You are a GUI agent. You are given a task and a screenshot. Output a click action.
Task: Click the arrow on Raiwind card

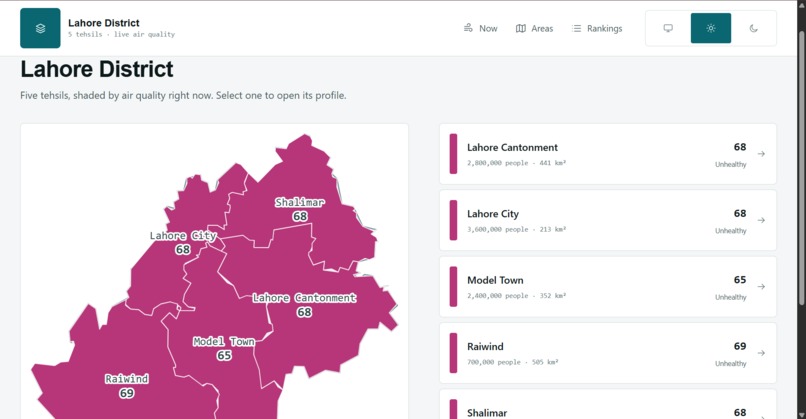[x=761, y=353]
